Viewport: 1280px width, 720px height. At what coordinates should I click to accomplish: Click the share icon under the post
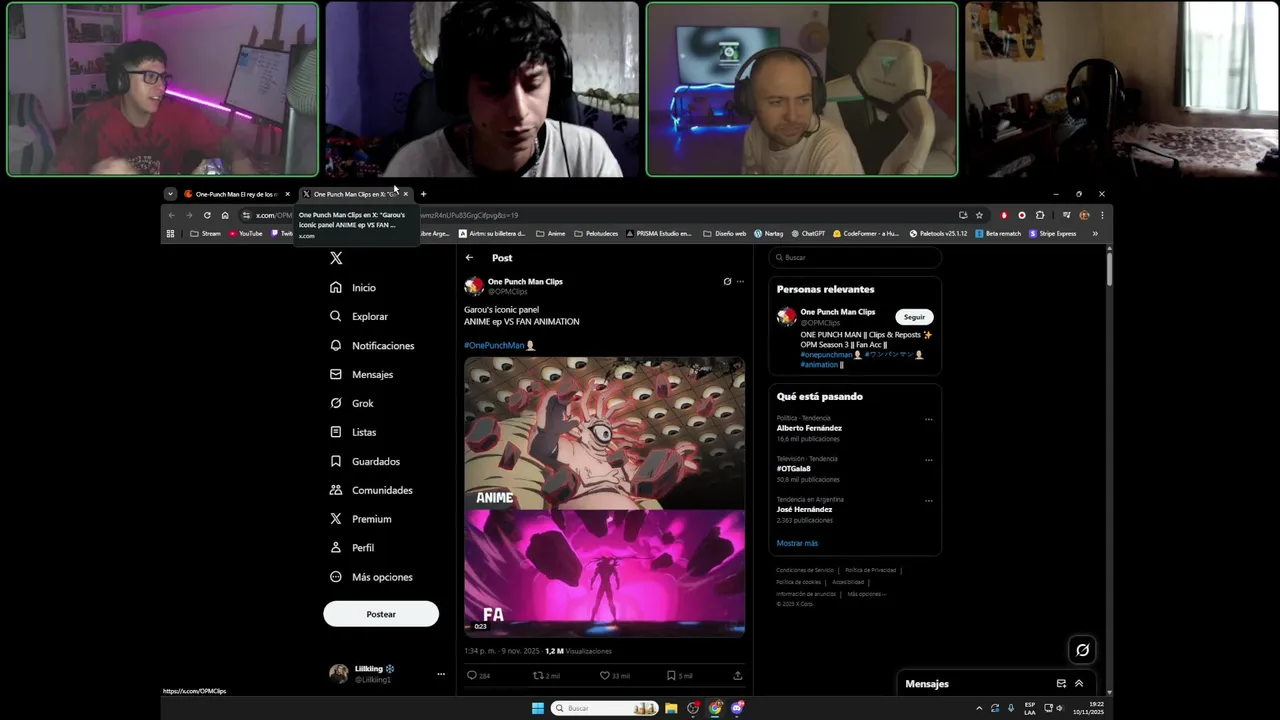(737, 675)
